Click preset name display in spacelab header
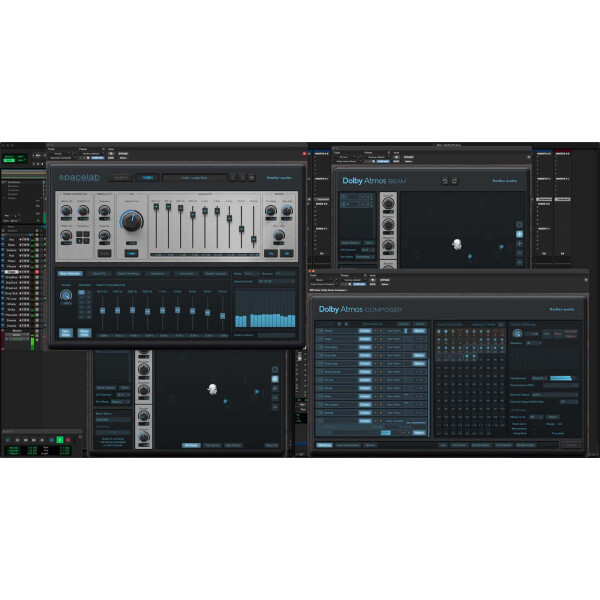The height and width of the screenshot is (600, 600). pyautogui.click(x=195, y=178)
